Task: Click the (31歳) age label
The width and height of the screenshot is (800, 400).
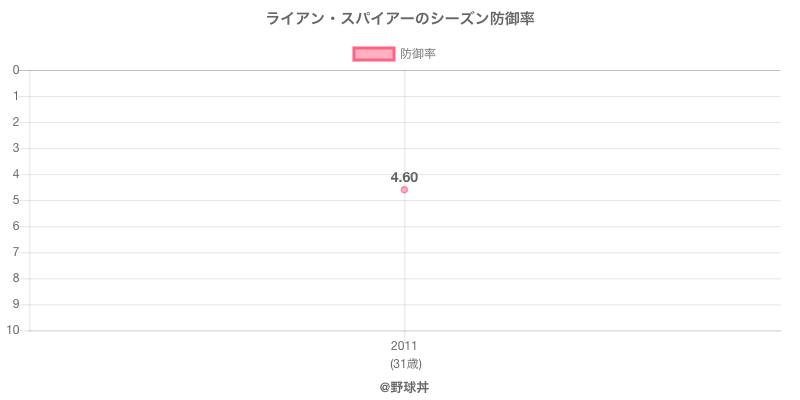Action: [405, 364]
